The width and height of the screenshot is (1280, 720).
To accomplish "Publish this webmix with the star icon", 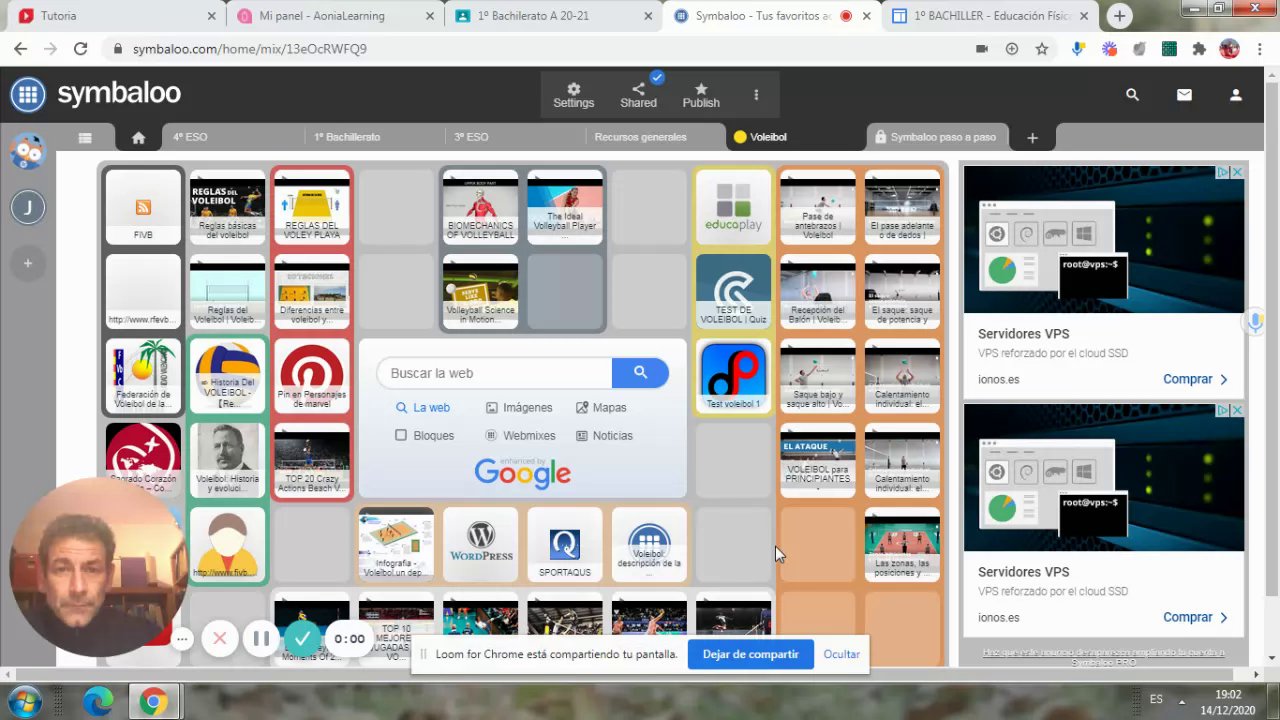I will [701, 96].
